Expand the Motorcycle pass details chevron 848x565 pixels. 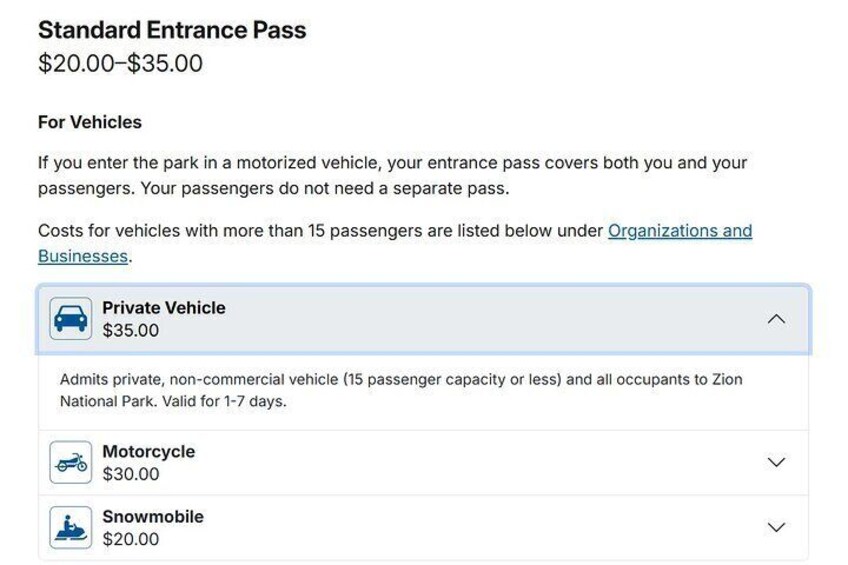(x=776, y=463)
